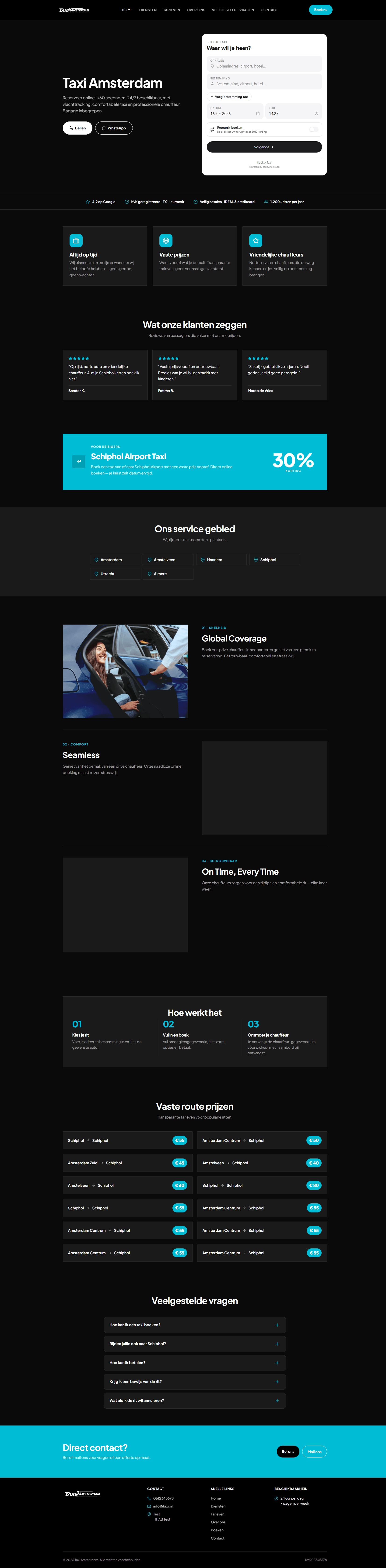Click the briefcase icon above Altijd op tijd
This screenshot has width=386, height=1568.
pyautogui.click(x=76, y=240)
